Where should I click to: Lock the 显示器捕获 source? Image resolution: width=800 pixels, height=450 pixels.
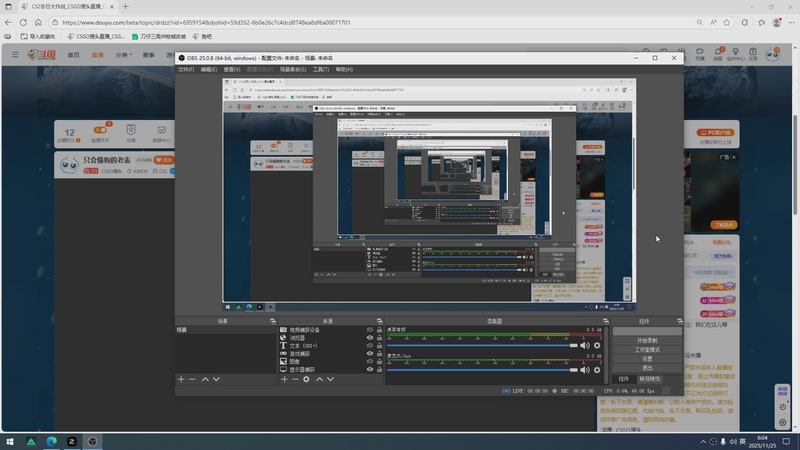tap(379, 369)
